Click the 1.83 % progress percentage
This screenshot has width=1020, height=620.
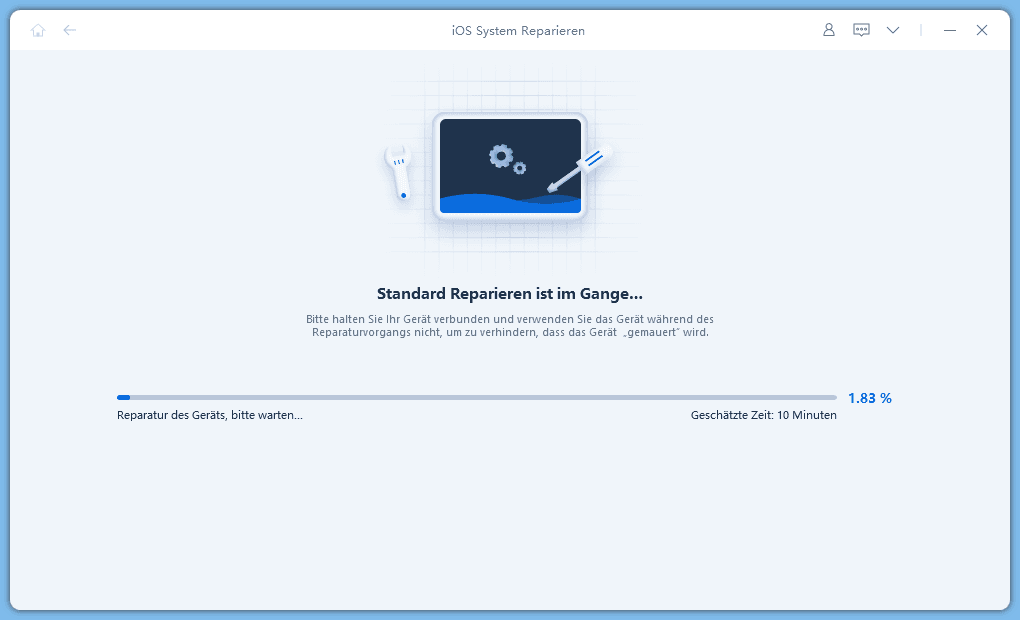coord(869,398)
